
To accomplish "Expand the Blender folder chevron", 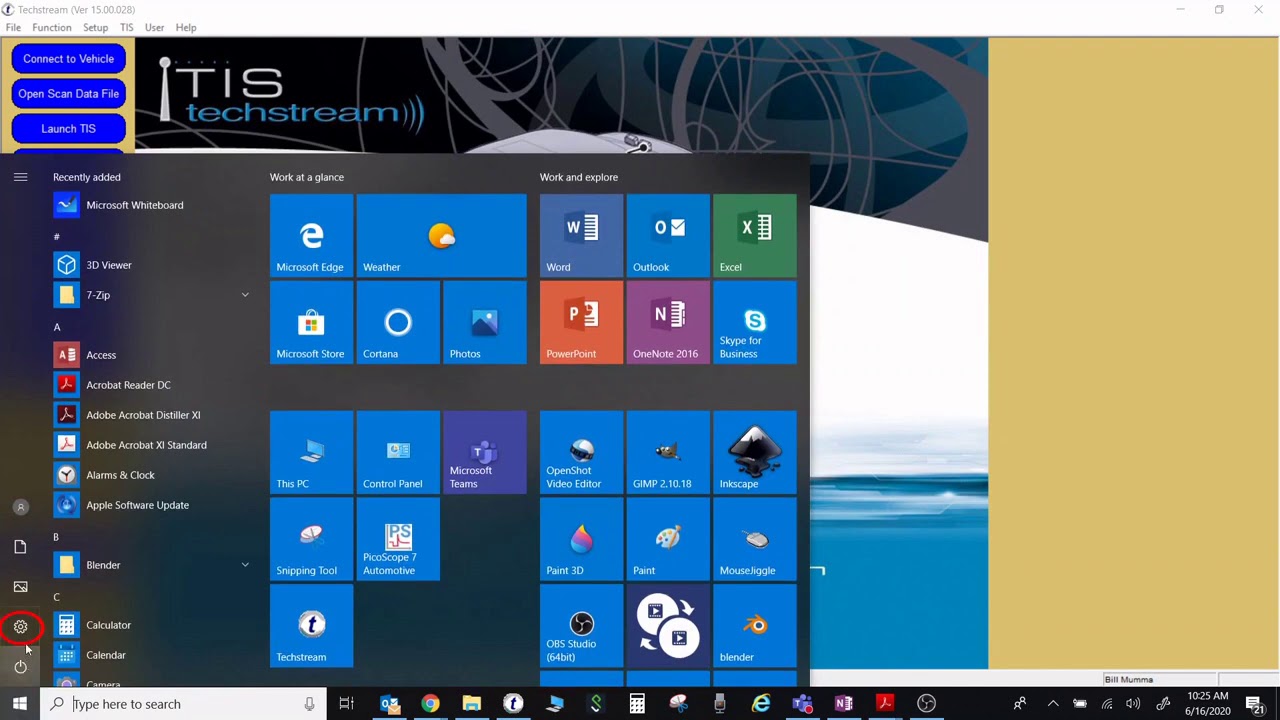I will 245,565.
